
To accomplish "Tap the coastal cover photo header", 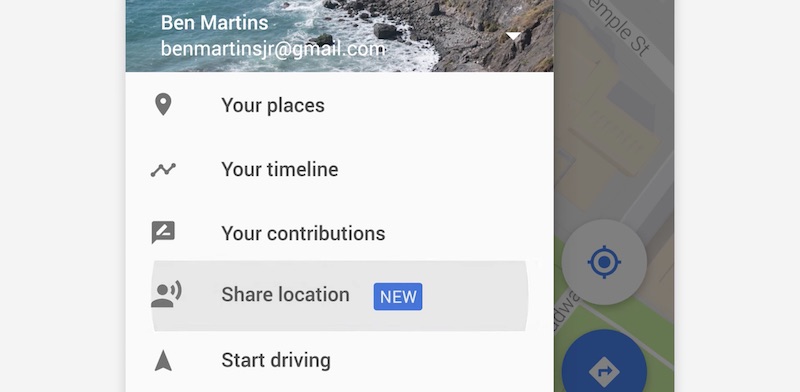I will tap(339, 36).
